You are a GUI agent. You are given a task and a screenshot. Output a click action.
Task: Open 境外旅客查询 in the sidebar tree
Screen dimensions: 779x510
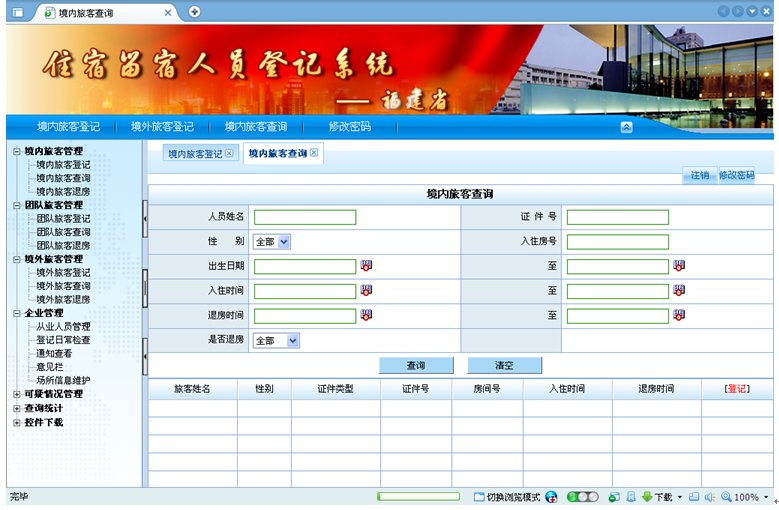63,286
